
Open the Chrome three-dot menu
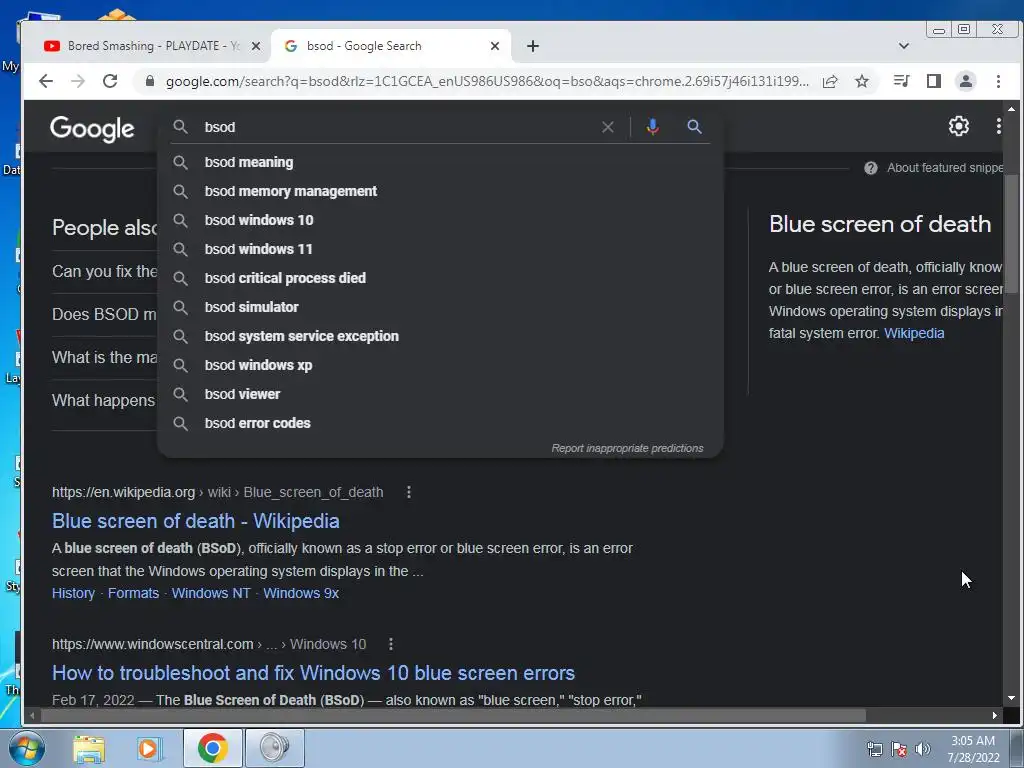click(998, 81)
